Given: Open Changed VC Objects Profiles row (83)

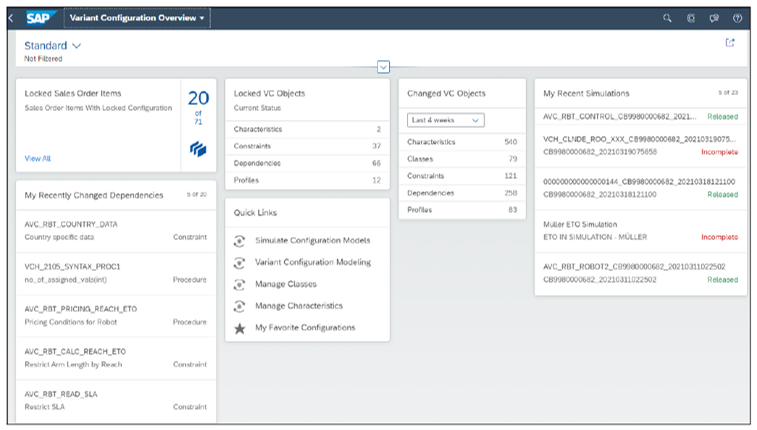Looking at the screenshot, I should tap(462, 210).
